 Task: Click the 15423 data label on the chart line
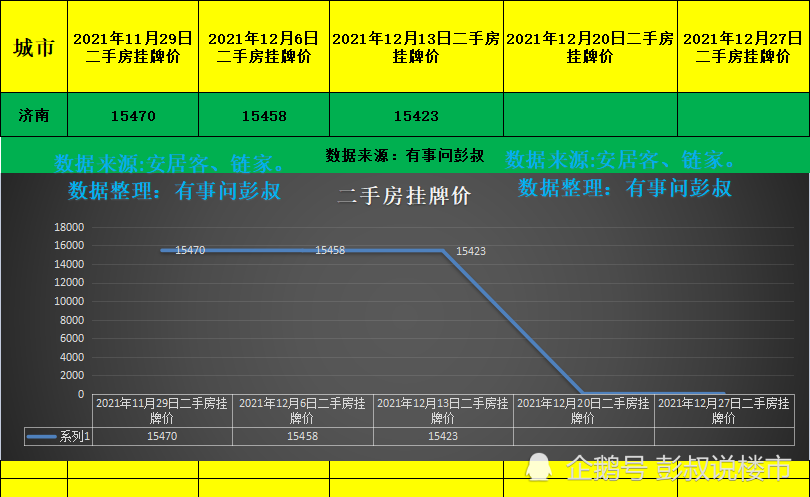click(x=471, y=252)
